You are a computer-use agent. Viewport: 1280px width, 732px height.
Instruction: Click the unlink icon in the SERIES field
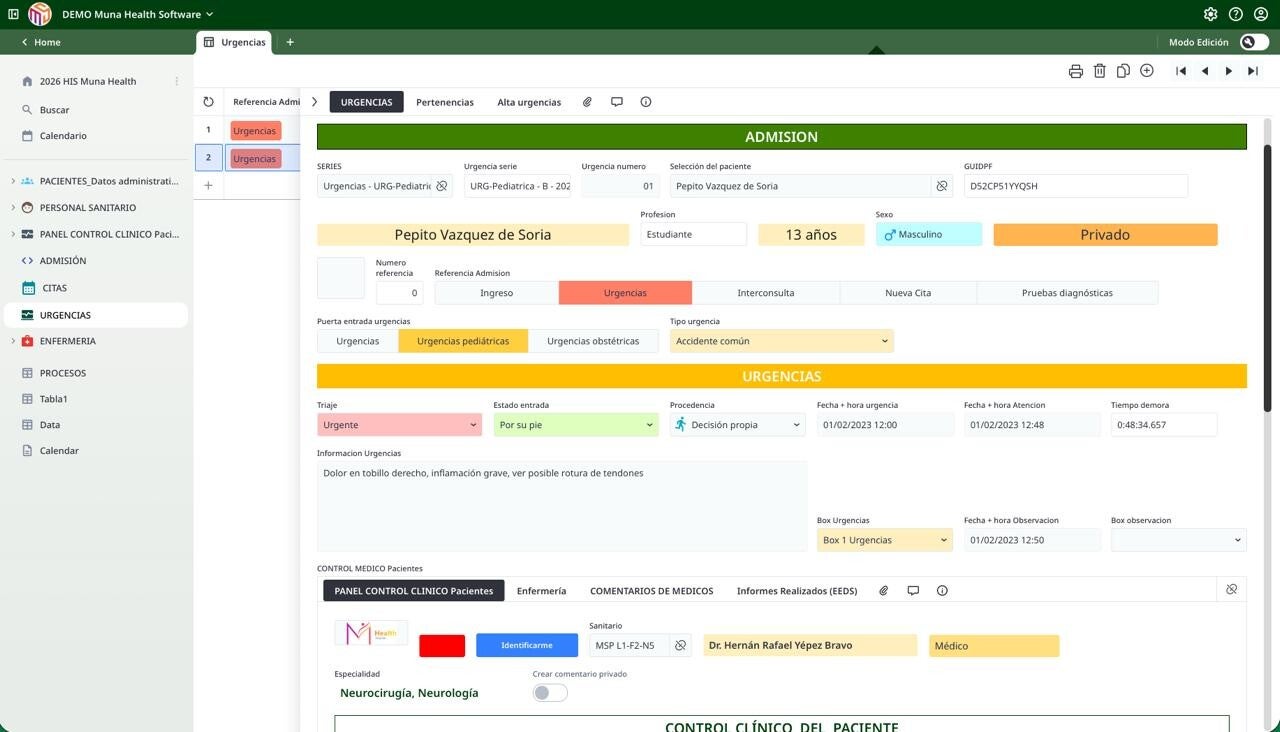pyautogui.click(x=442, y=186)
